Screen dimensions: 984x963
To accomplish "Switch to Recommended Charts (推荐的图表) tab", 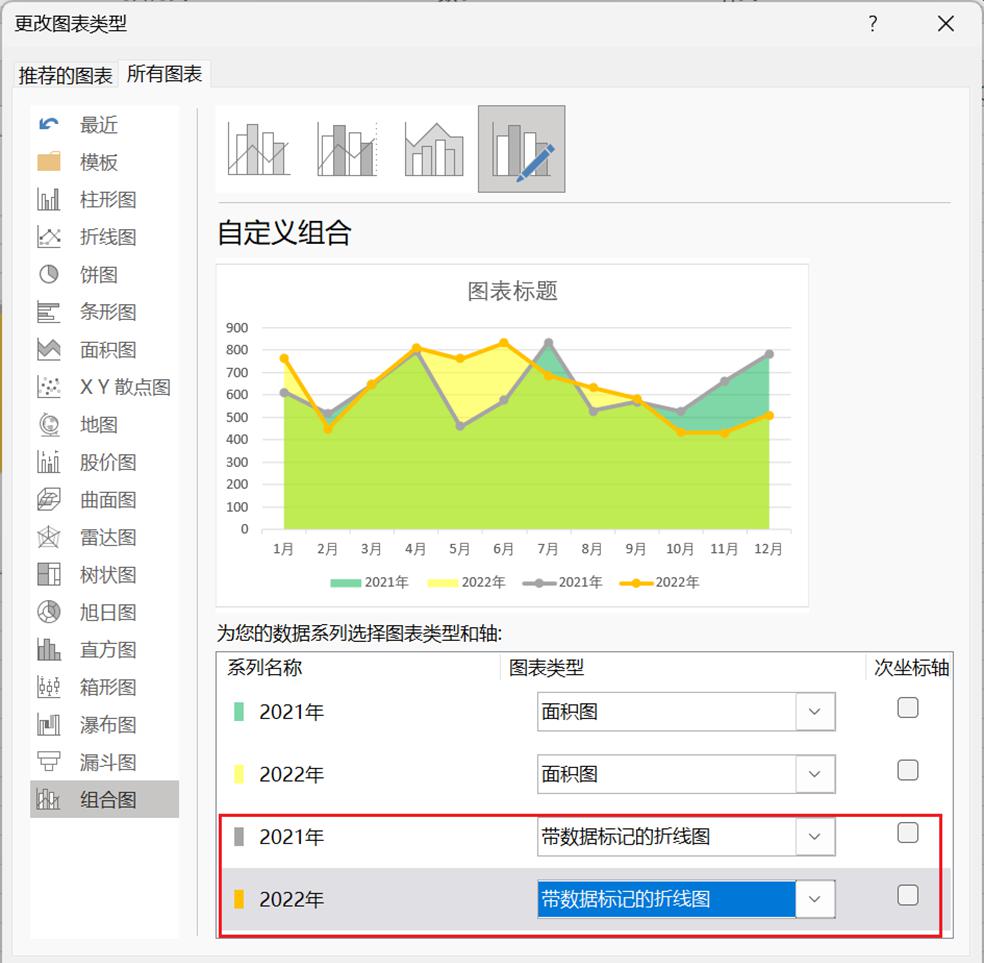I will tap(65, 75).
